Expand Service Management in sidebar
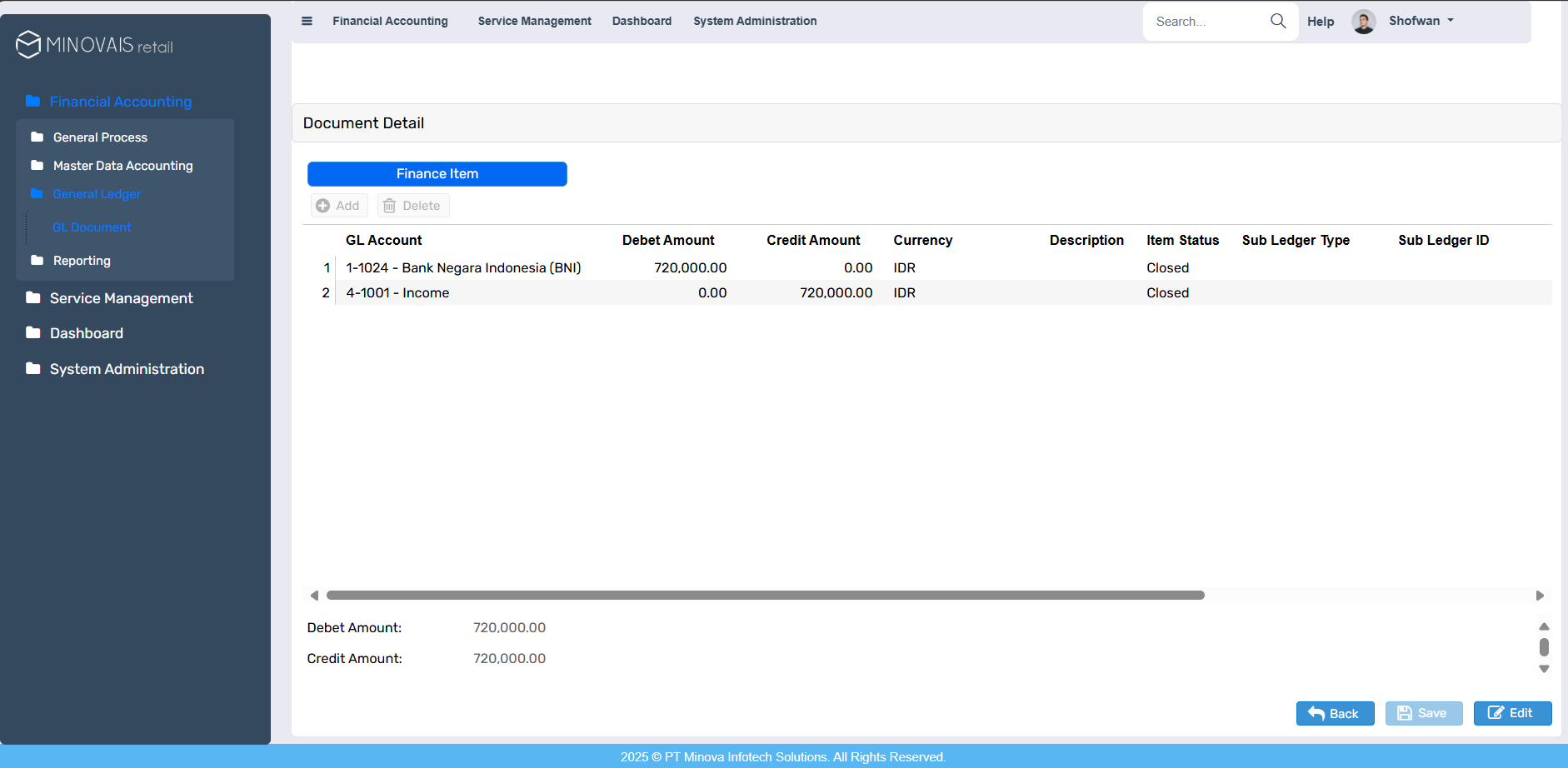 coord(121,298)
